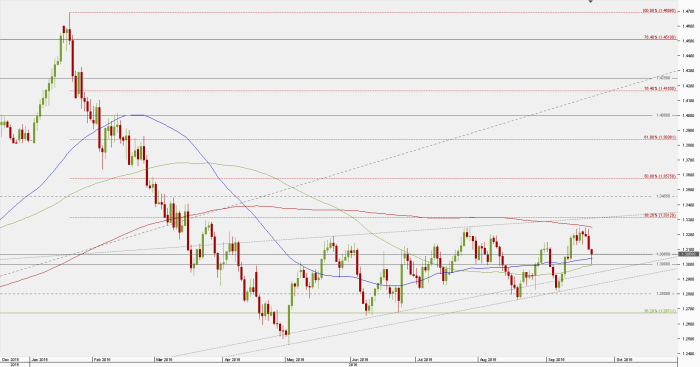700x367 pixels.
Task: Click the 50.00% Fibonacci level label
Action: tap(660, 176)
